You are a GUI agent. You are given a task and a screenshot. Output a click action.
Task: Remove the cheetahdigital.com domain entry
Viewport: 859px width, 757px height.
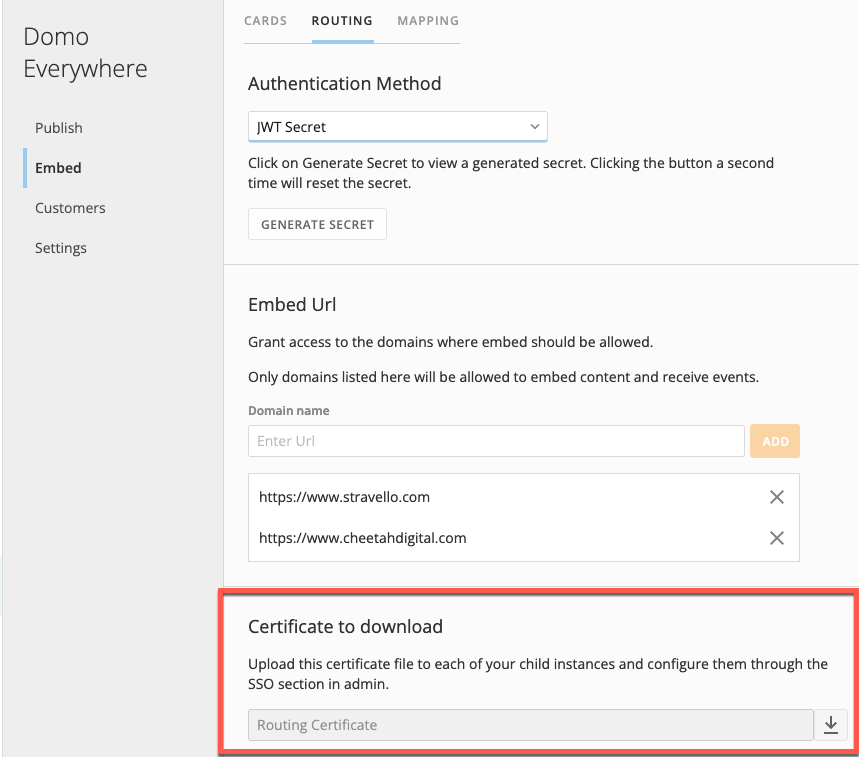pos(776,538)
